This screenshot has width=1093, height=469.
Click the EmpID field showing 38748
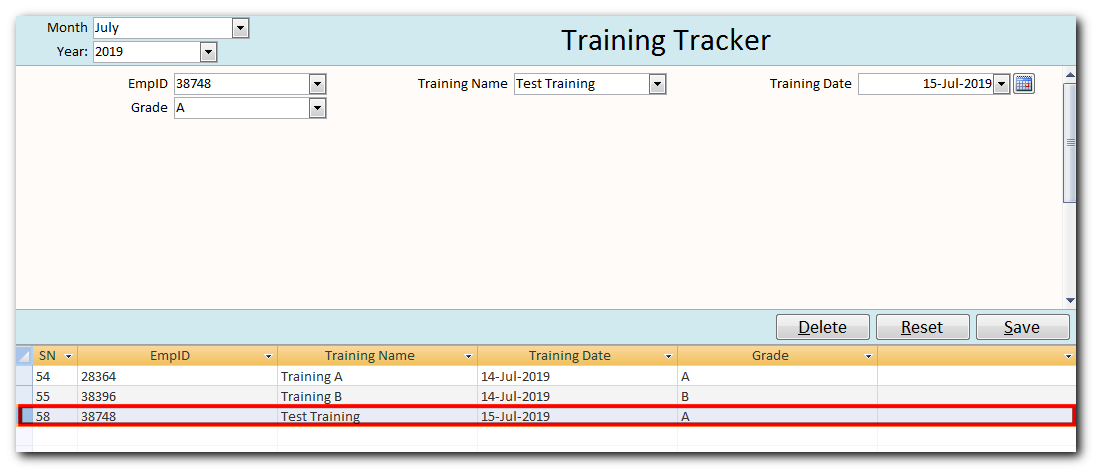click(242, 84)
